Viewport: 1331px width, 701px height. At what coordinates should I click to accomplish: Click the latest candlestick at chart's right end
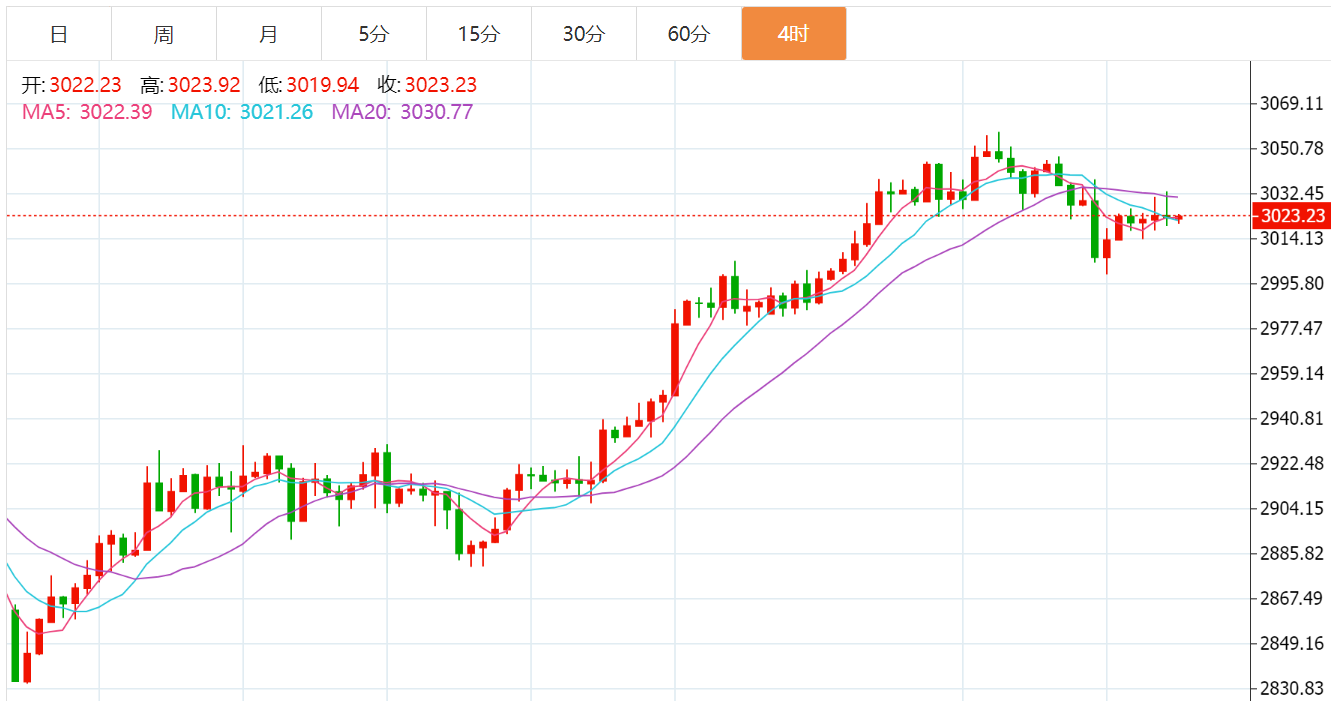click(x=1179, y=217)
